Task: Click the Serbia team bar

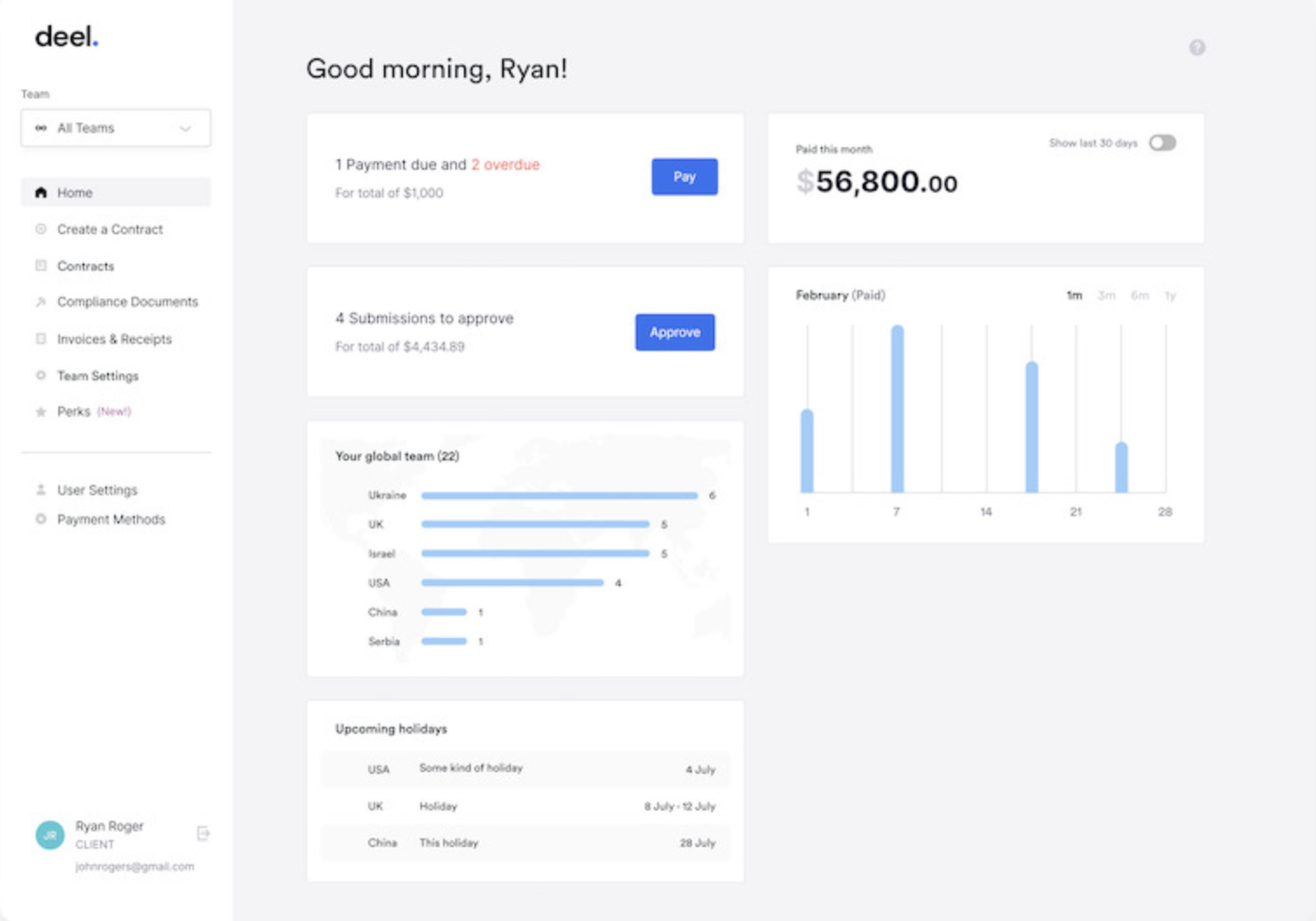Action: (445, 642)
